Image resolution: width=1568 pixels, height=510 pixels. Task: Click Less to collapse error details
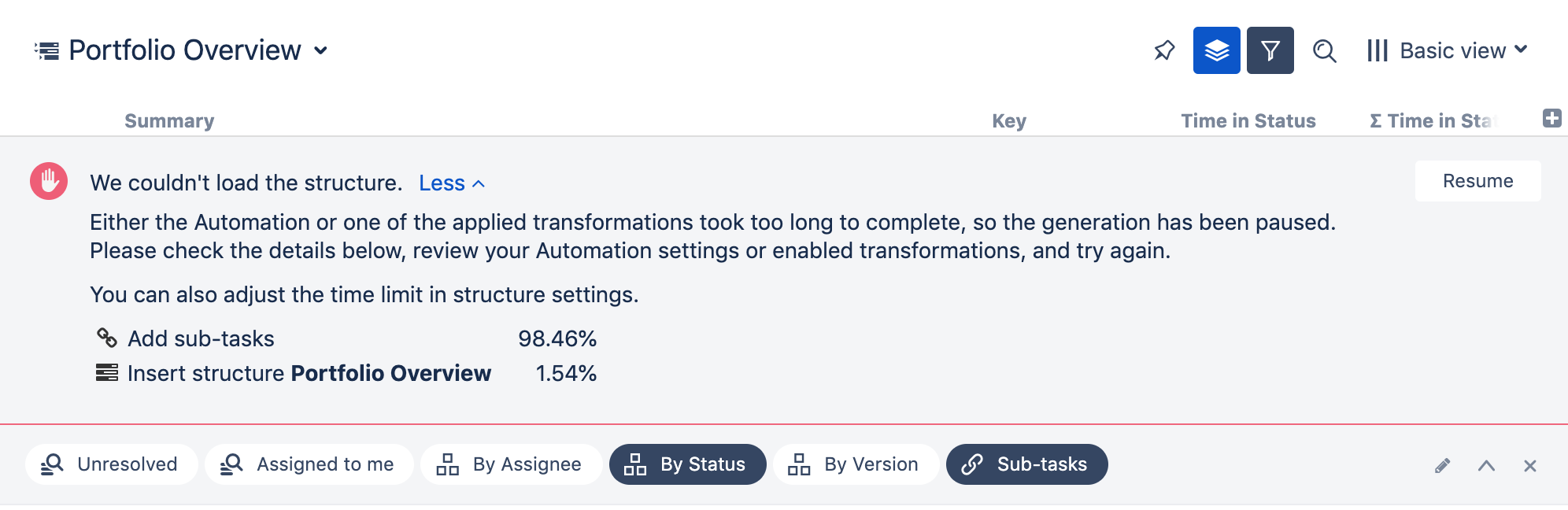tap(451, 183)
